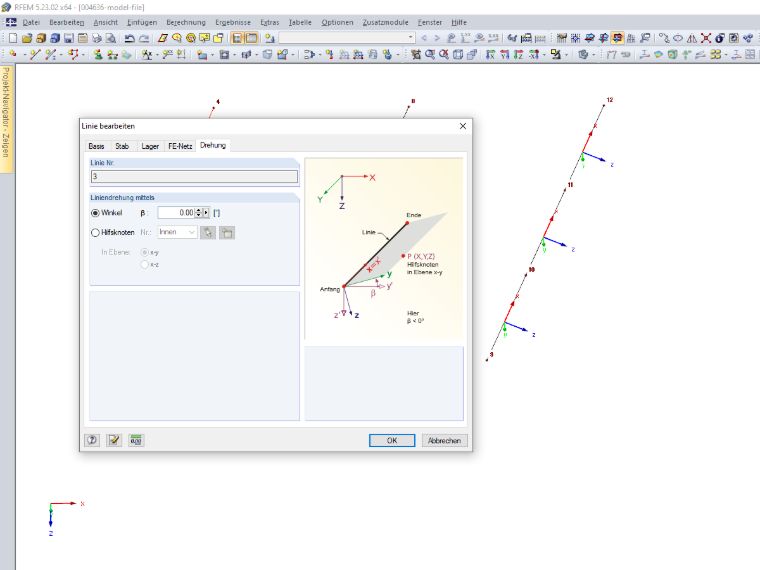Show view in Z direction
The width and height of the screenshot is (760, 570).
(x=518, y=54)
